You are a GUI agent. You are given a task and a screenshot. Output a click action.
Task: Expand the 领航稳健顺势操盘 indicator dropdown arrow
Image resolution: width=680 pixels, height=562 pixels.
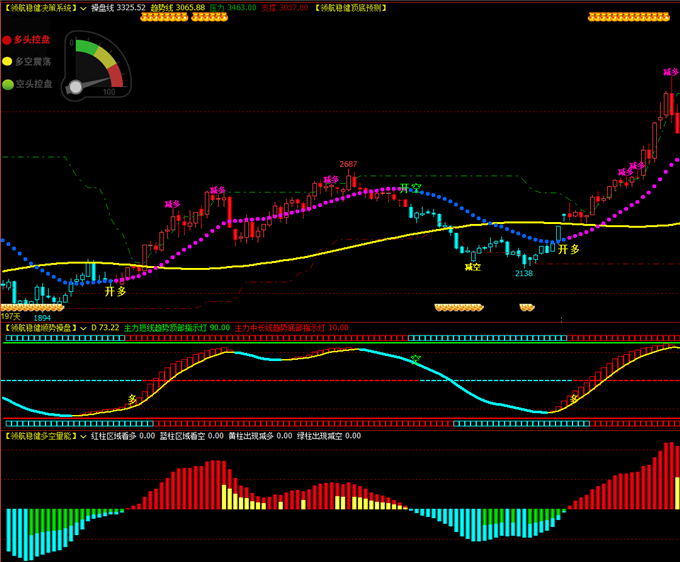pos(83,328)
